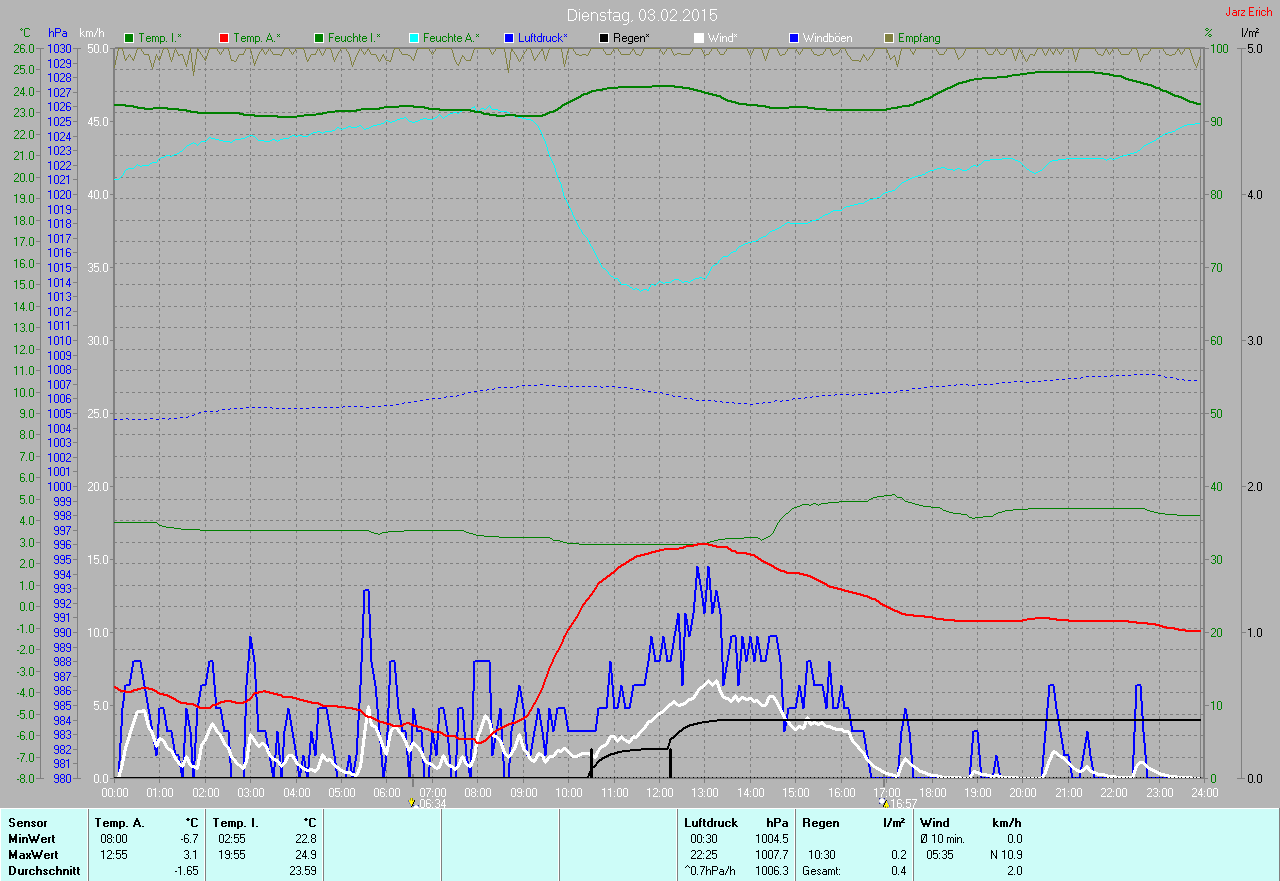Click the Regen column header in table

820,823
